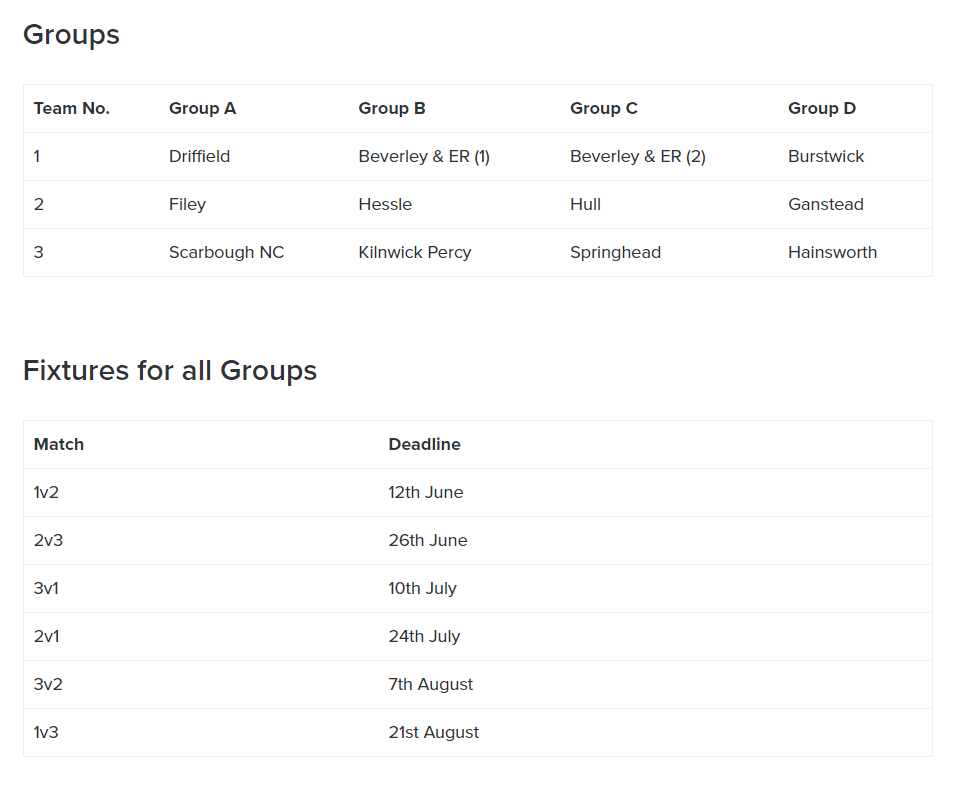Click the Burstwick link in Group D
Image resolution: width=957 pixels, height=785 pixels.
coord(825,156)
